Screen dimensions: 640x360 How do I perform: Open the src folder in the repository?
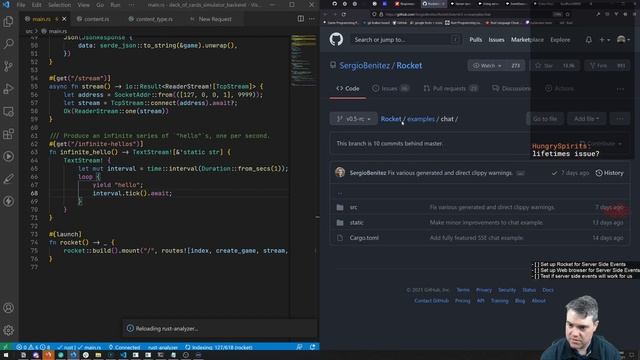click(353, 207)
